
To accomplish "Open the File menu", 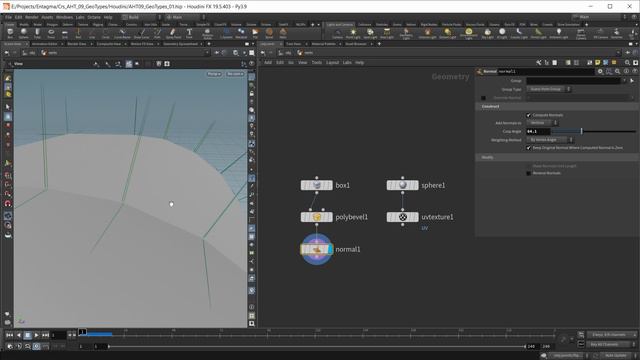I will [x=8, y=17].
